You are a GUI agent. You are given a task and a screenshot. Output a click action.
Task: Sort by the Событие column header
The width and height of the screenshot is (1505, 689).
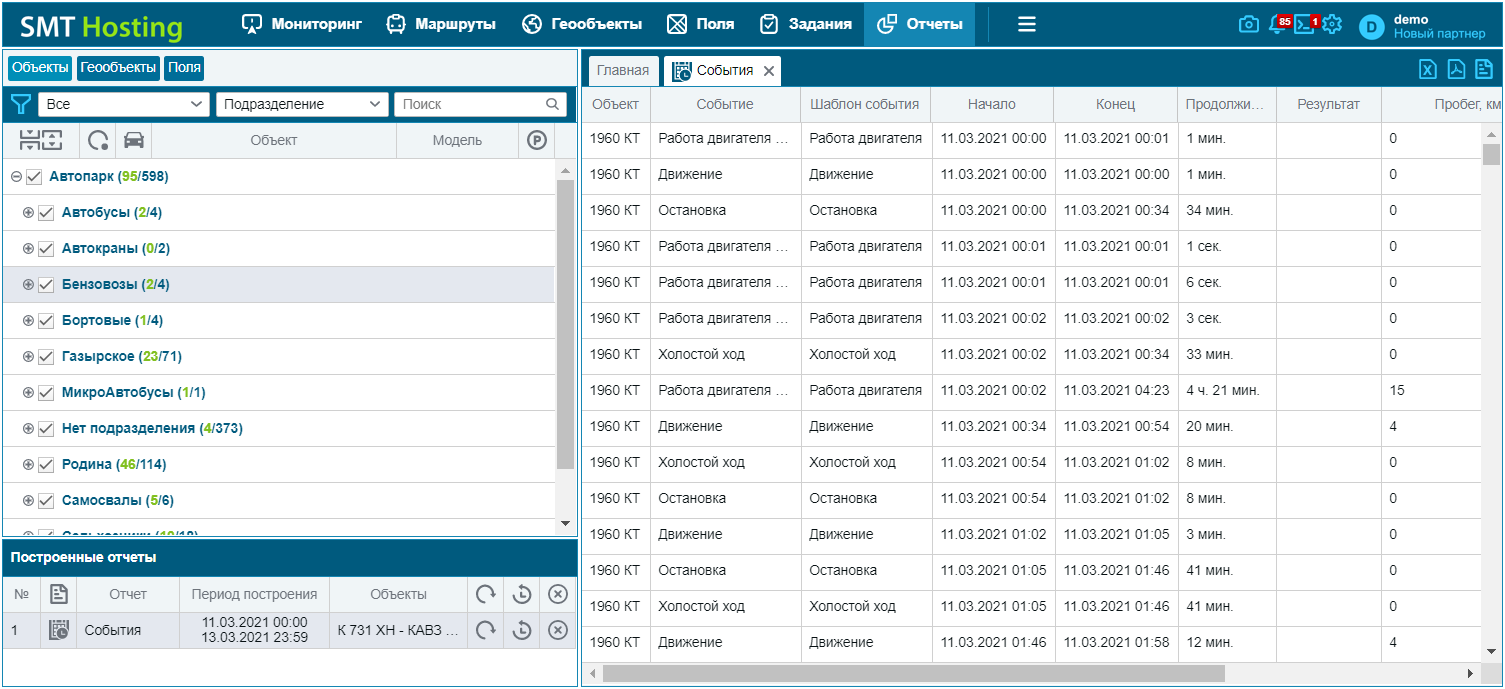pos(725,104)
